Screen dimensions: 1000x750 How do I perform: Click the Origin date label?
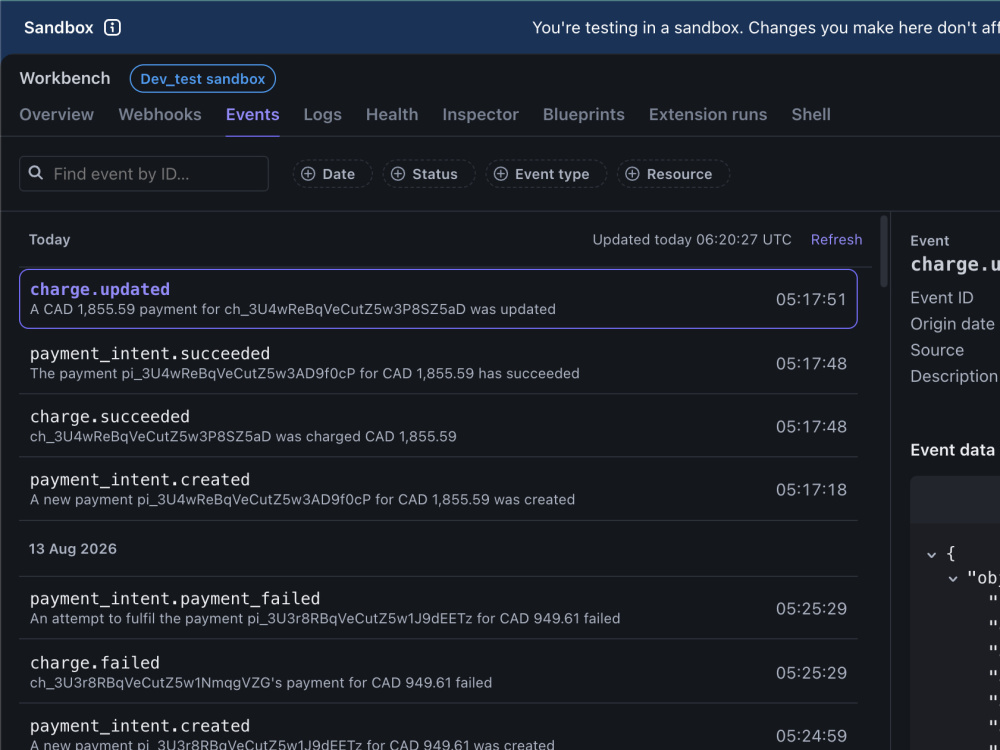952,323
